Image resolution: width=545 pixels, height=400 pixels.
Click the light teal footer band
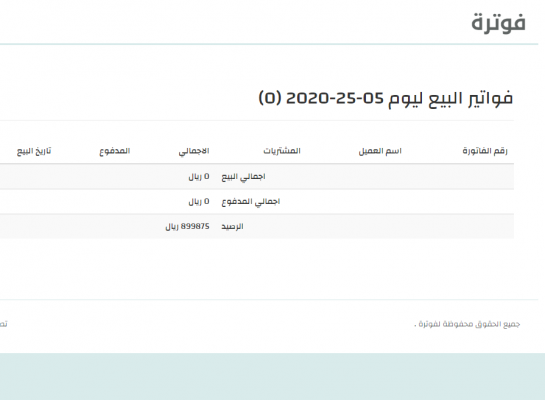[272, 376]
